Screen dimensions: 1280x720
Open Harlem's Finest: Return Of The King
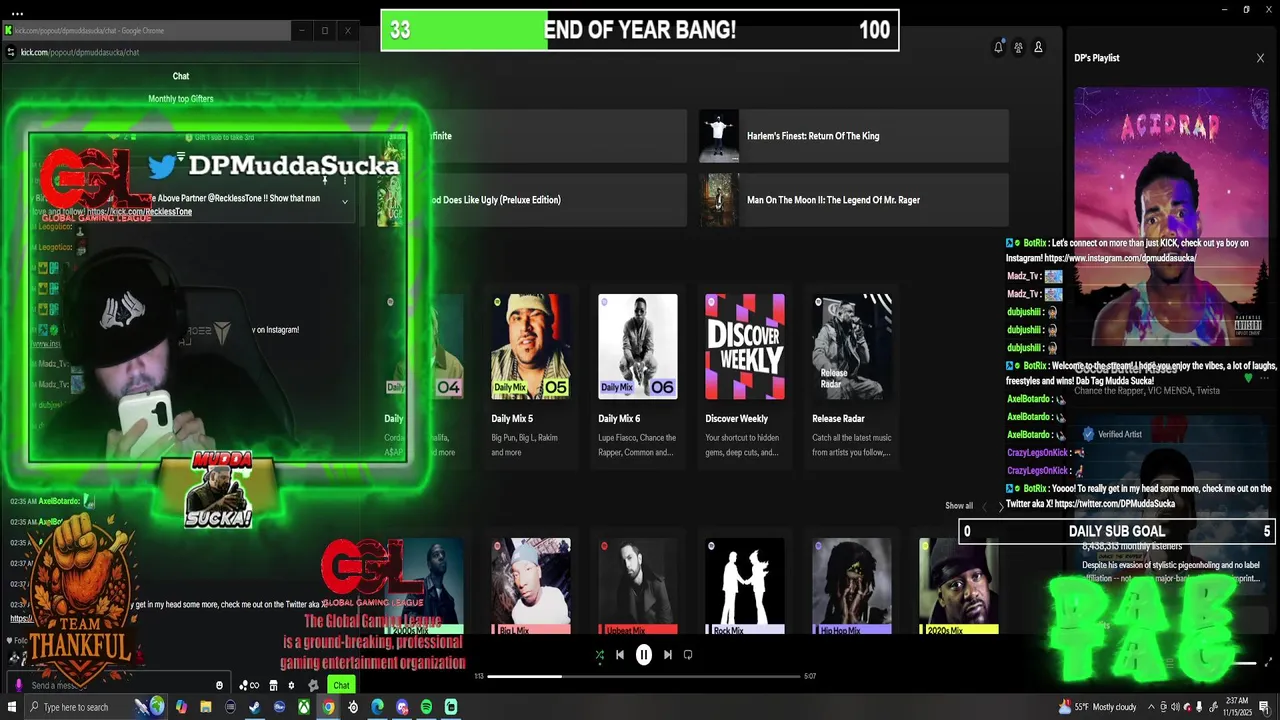coord(854,136)
